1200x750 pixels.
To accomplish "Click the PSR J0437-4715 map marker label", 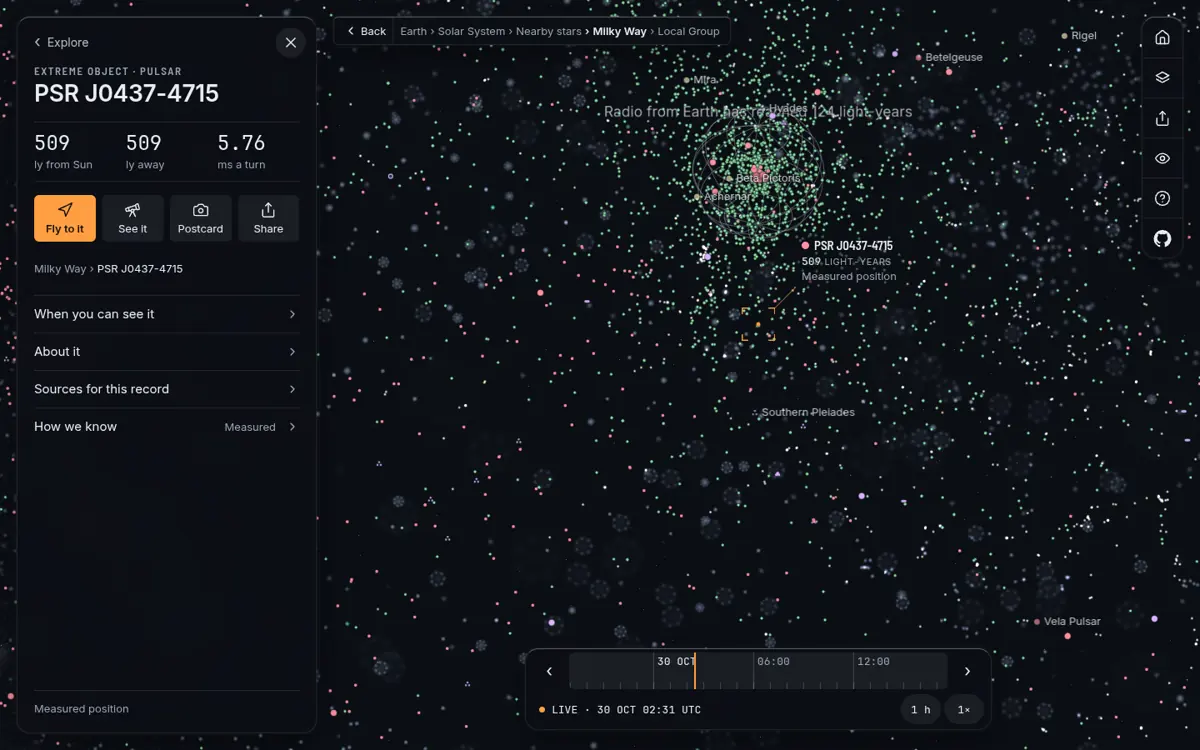I will point(853,246).
